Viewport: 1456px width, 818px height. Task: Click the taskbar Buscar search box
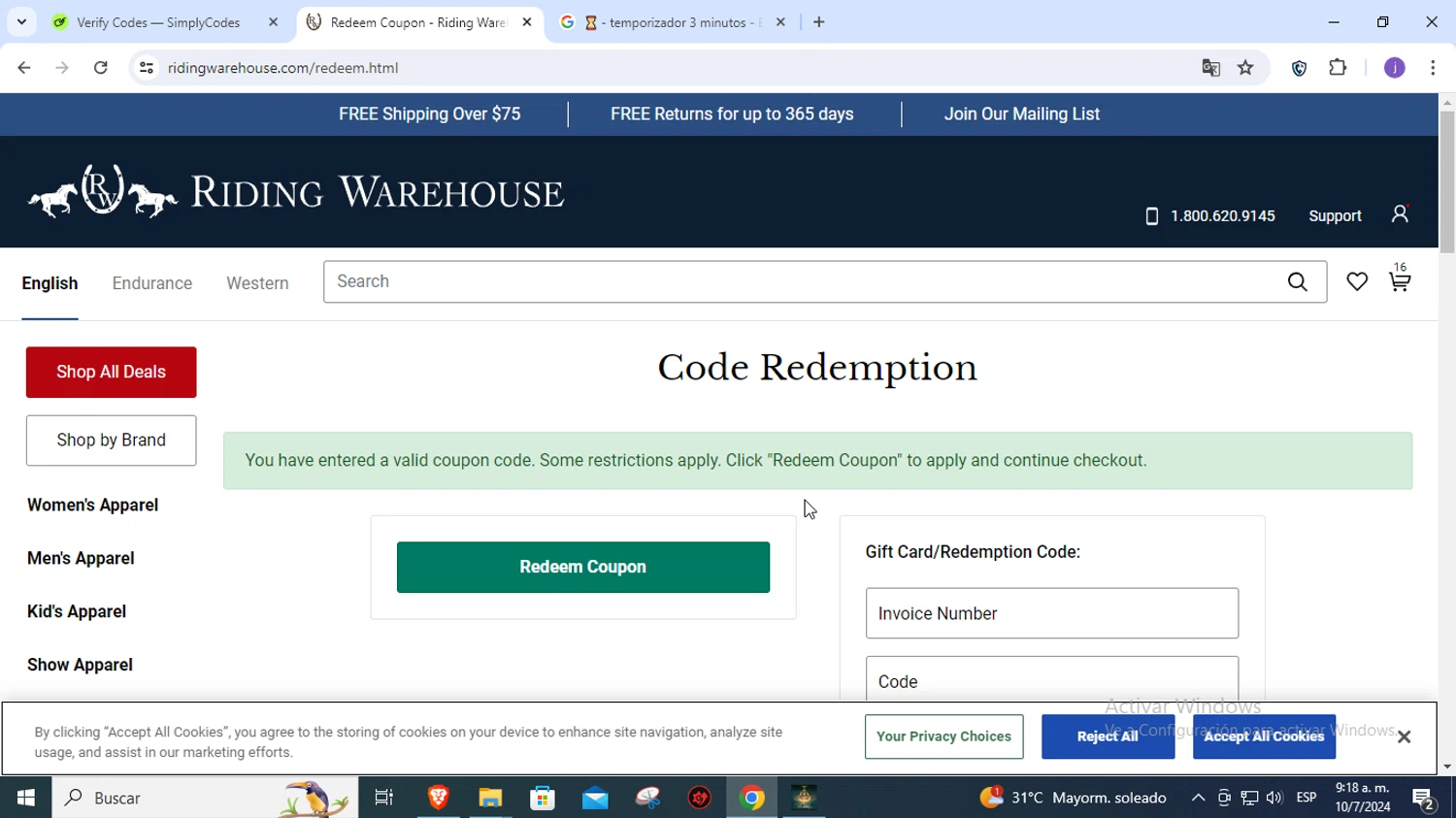205,798
